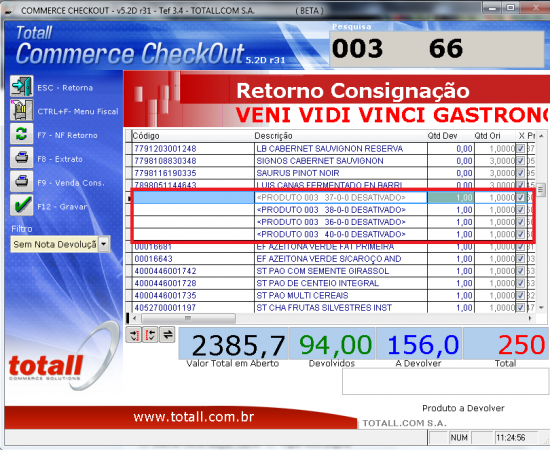
Task: Click the application icon in the title bar
Action: pyautogui.click(x=8, y=11)
